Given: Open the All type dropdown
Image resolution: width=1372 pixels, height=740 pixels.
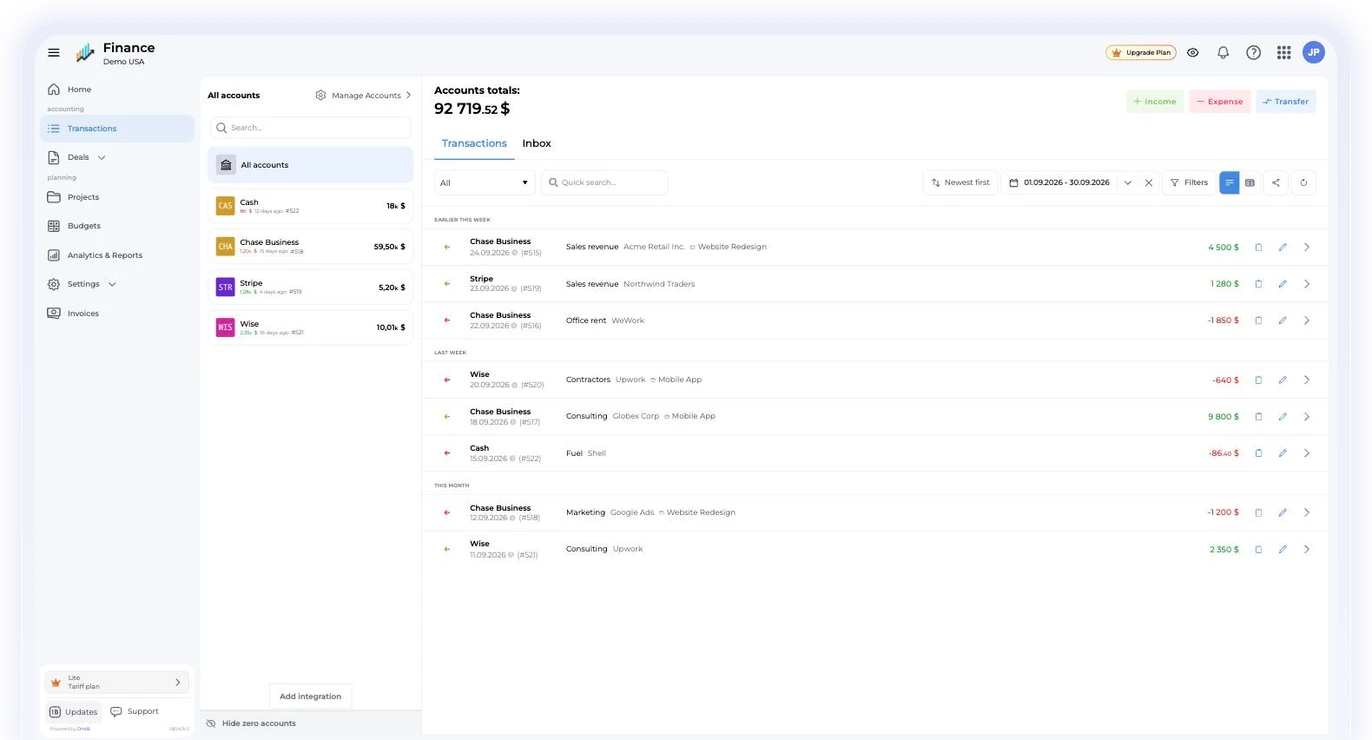Looking at the screenshot, I should point(485,183).
